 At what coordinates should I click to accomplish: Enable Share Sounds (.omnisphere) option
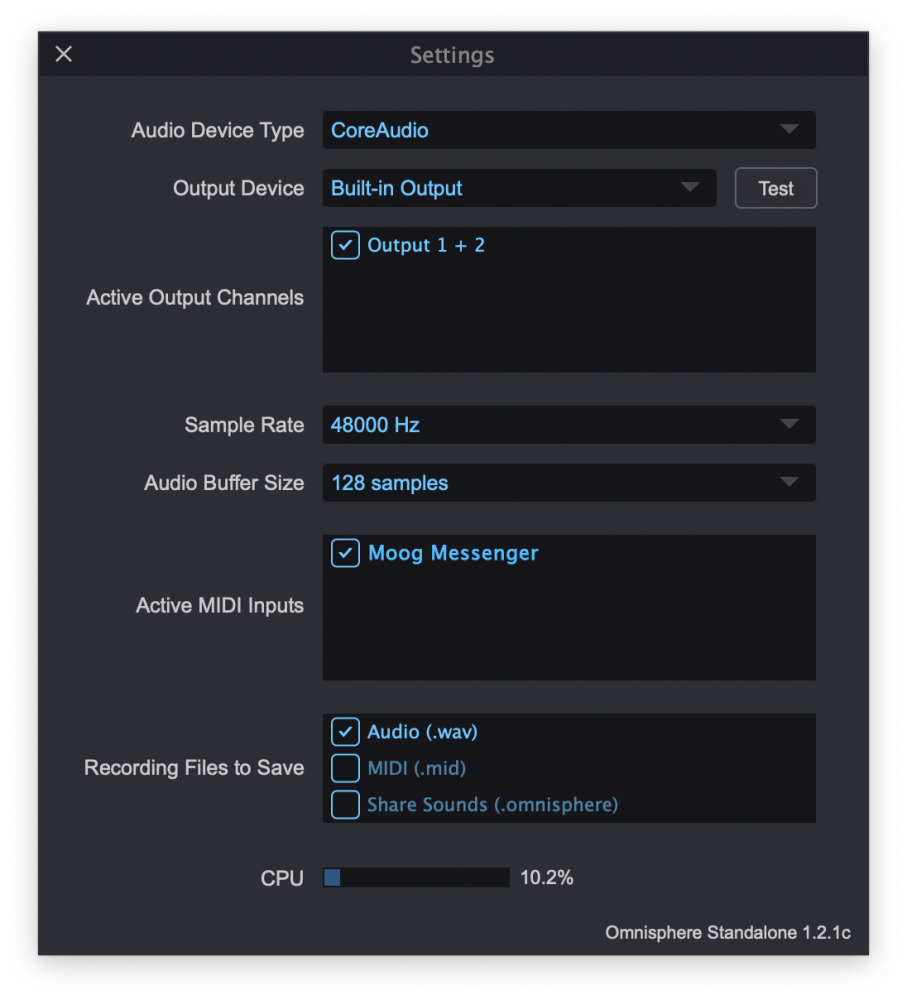pyautogui.click(x=345, y=804)
